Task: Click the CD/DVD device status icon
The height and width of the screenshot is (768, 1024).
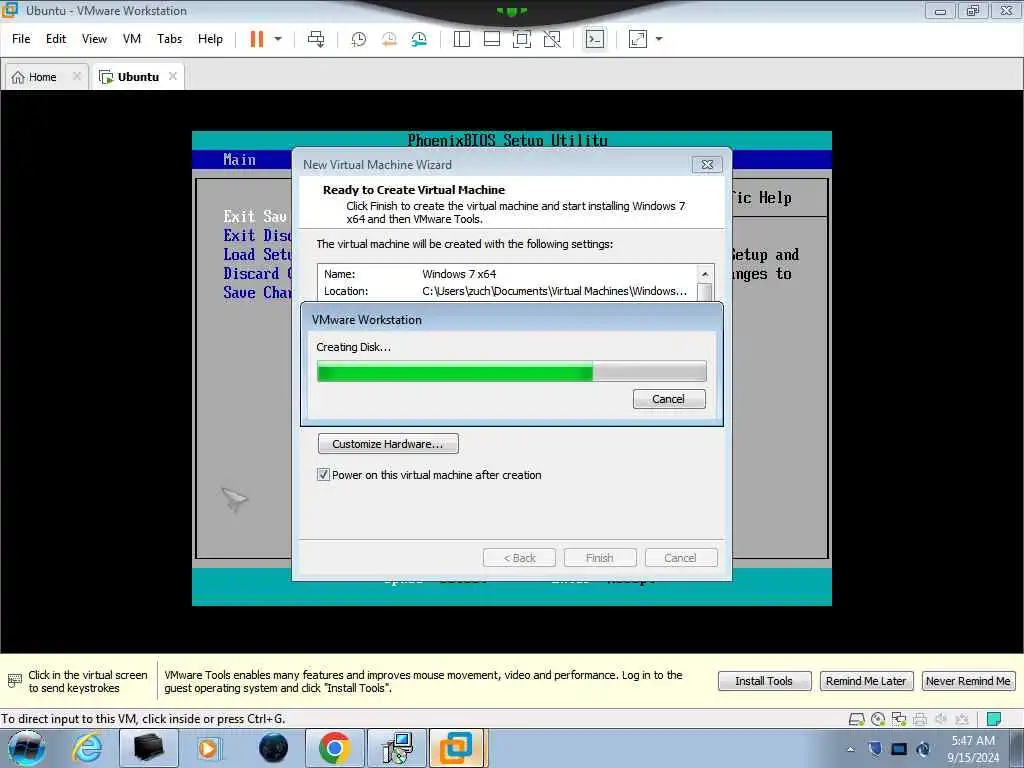Action: click(x=878, y=719)
